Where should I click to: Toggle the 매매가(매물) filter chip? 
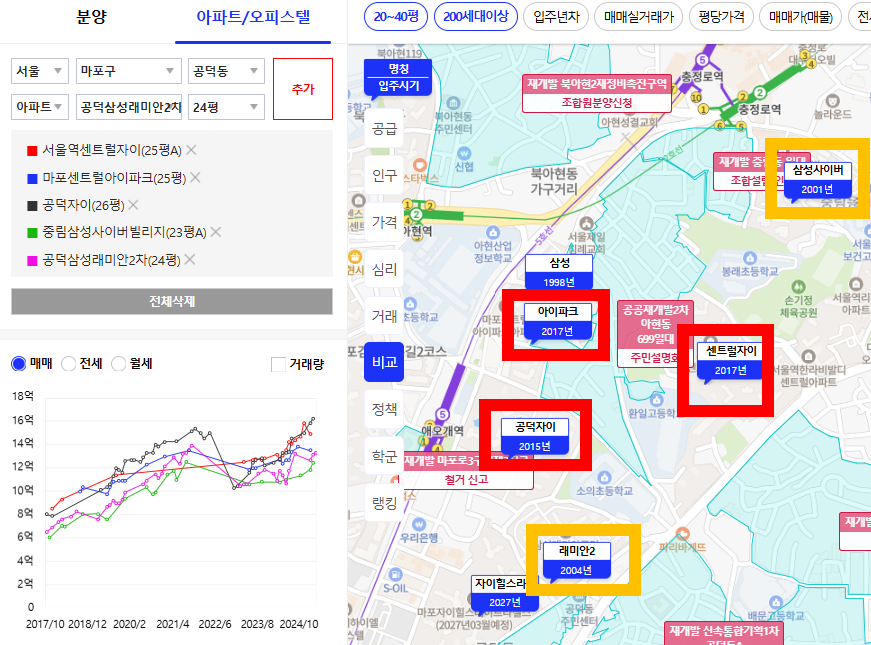801,17
